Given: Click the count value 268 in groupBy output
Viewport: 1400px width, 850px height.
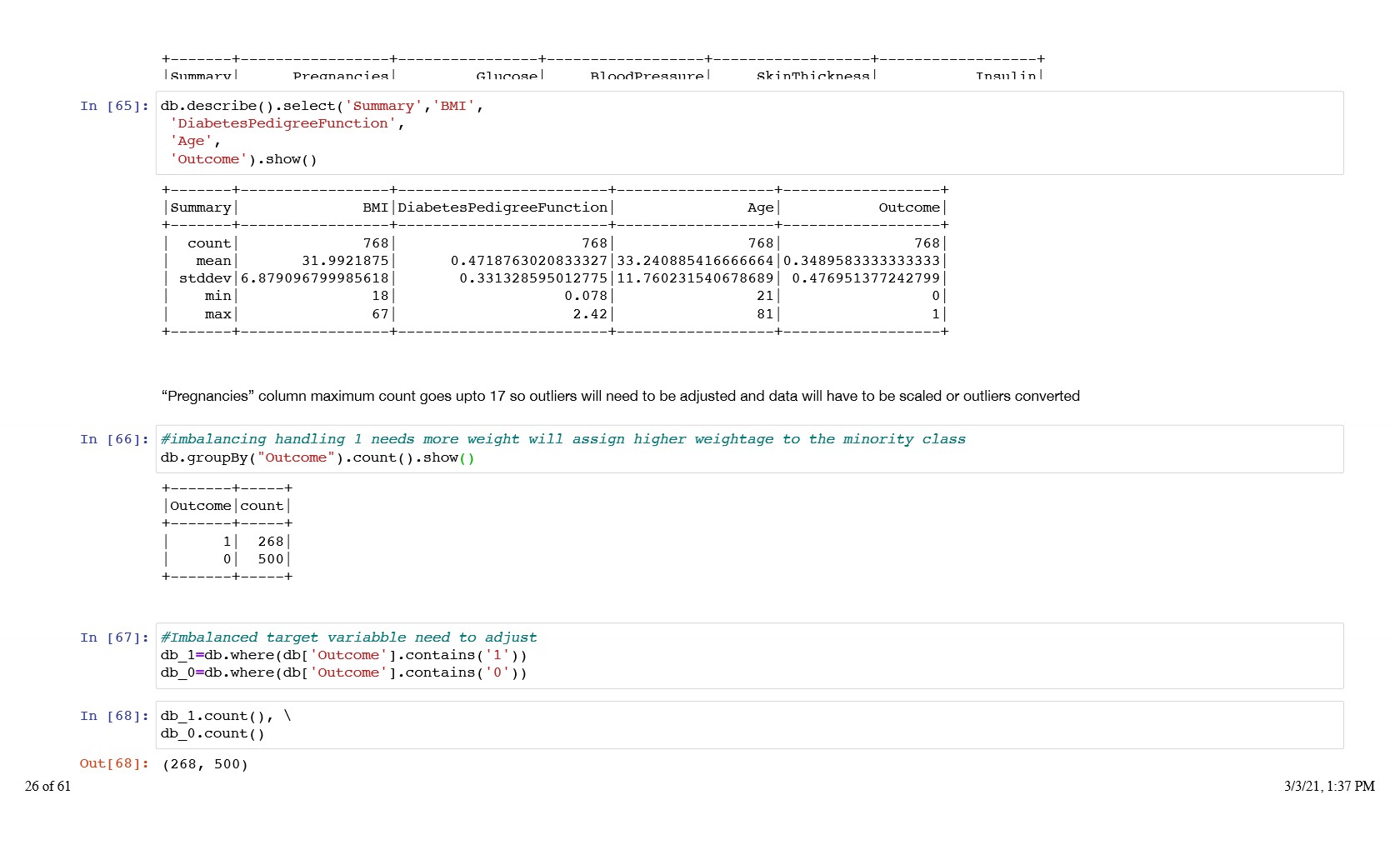Looking at the screenshot, I should point(270,542).
